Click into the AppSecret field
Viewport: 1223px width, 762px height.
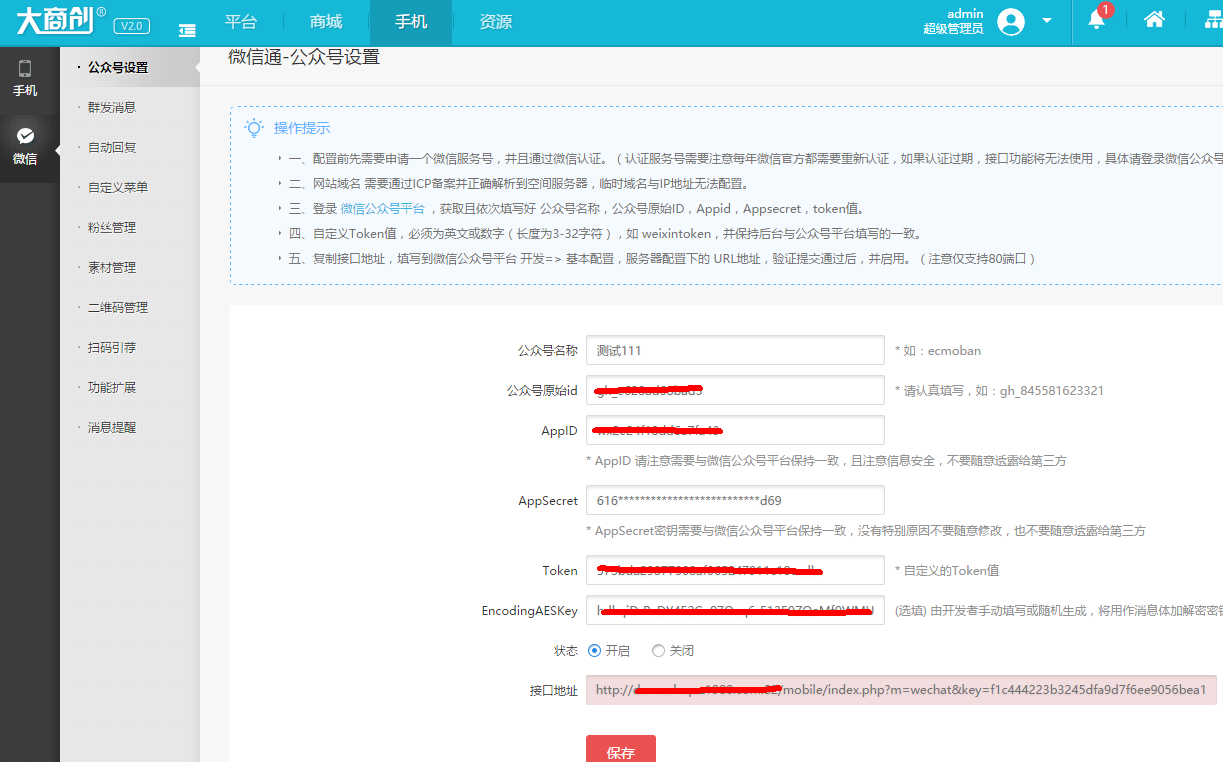coord(735,500)
